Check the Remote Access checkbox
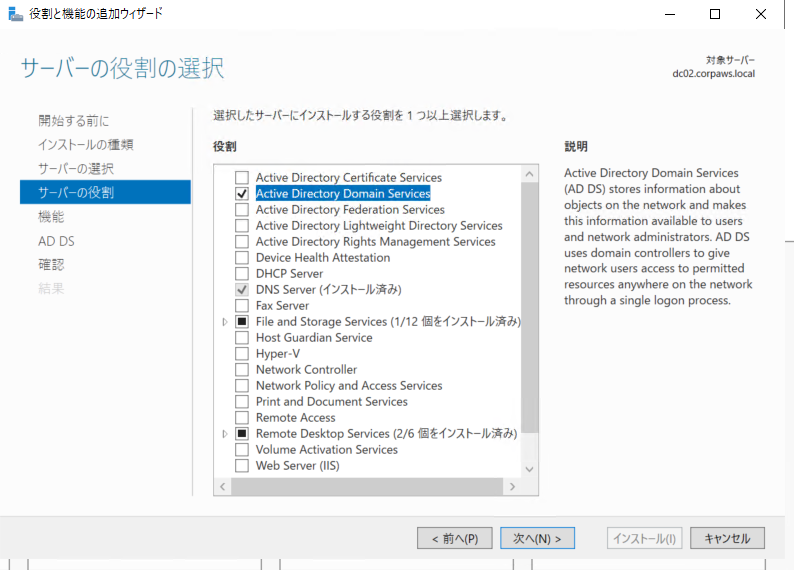Screen dimensions: 794x570 [242, 418]
